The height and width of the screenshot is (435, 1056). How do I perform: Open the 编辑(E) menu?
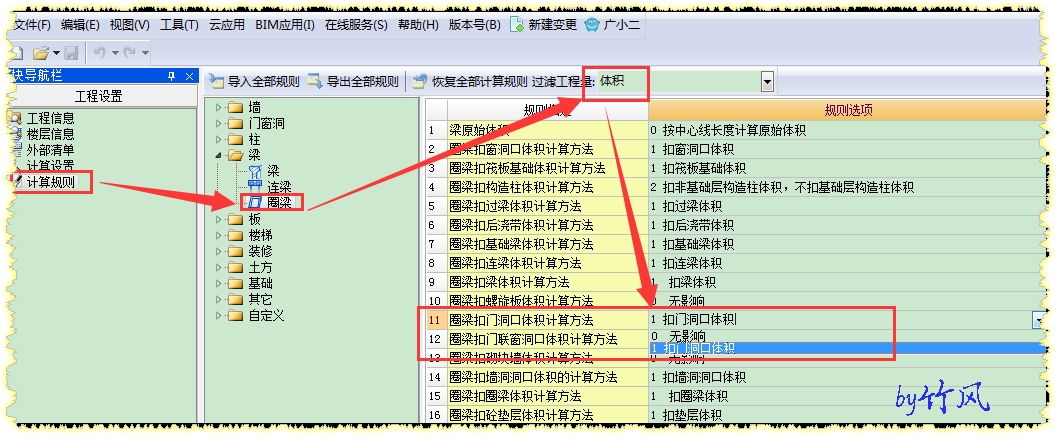80,25
